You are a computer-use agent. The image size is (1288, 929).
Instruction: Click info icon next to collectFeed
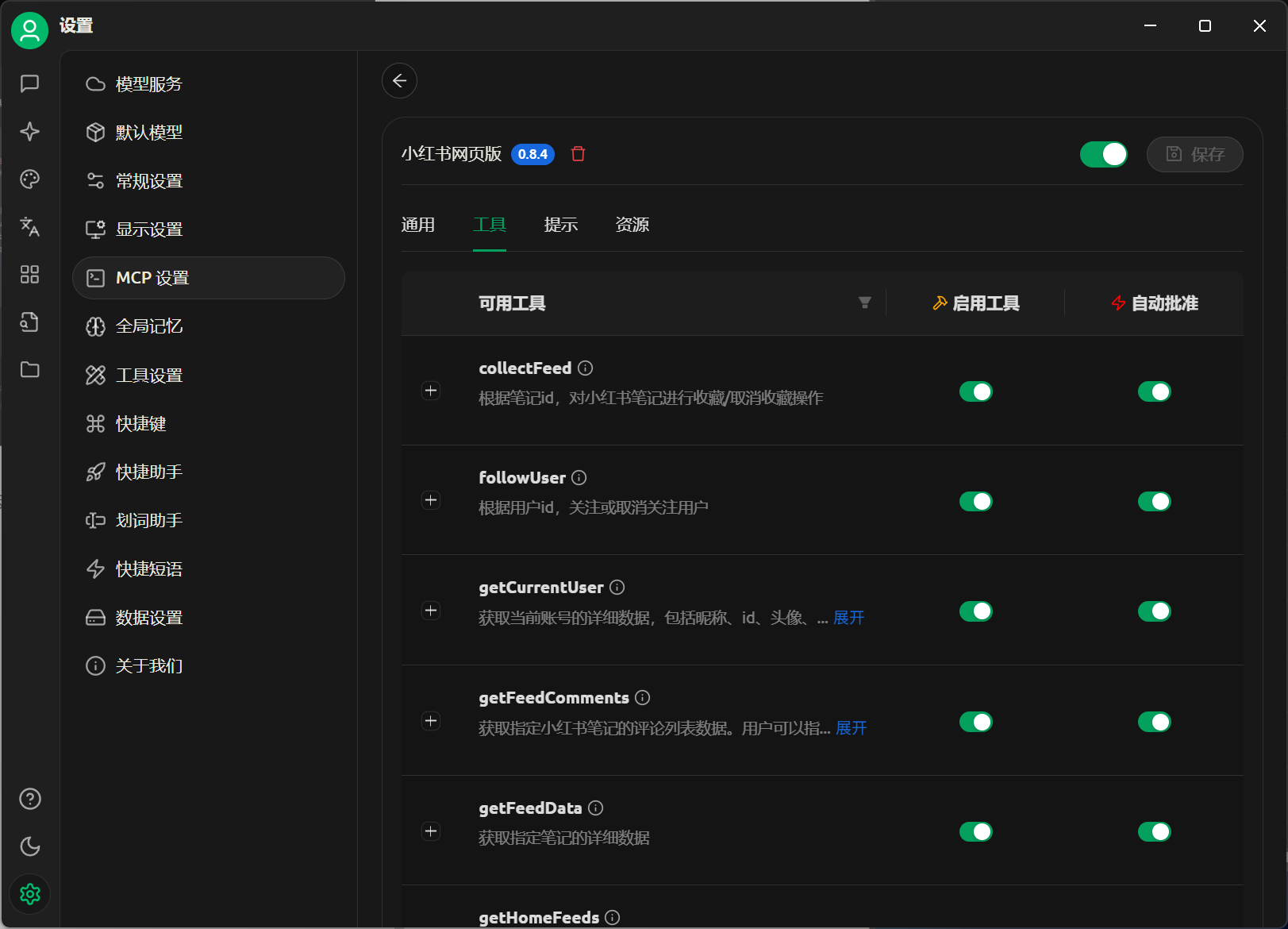tap(586, 368)
